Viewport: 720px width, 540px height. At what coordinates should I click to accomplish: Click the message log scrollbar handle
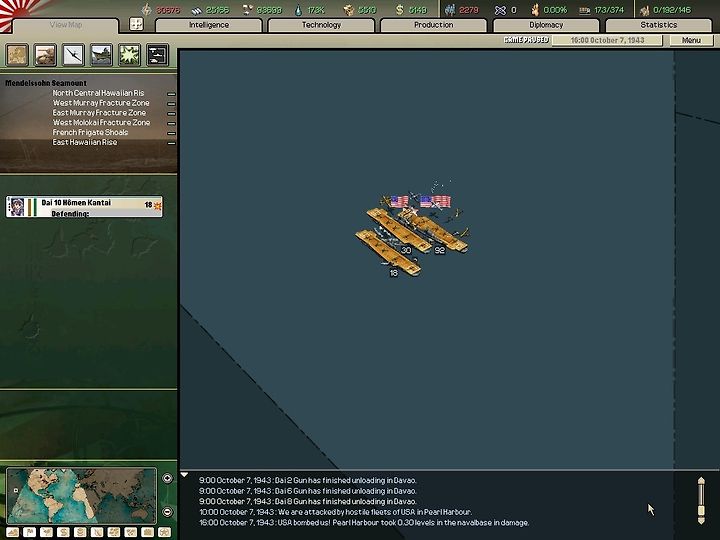click(701, 511)
